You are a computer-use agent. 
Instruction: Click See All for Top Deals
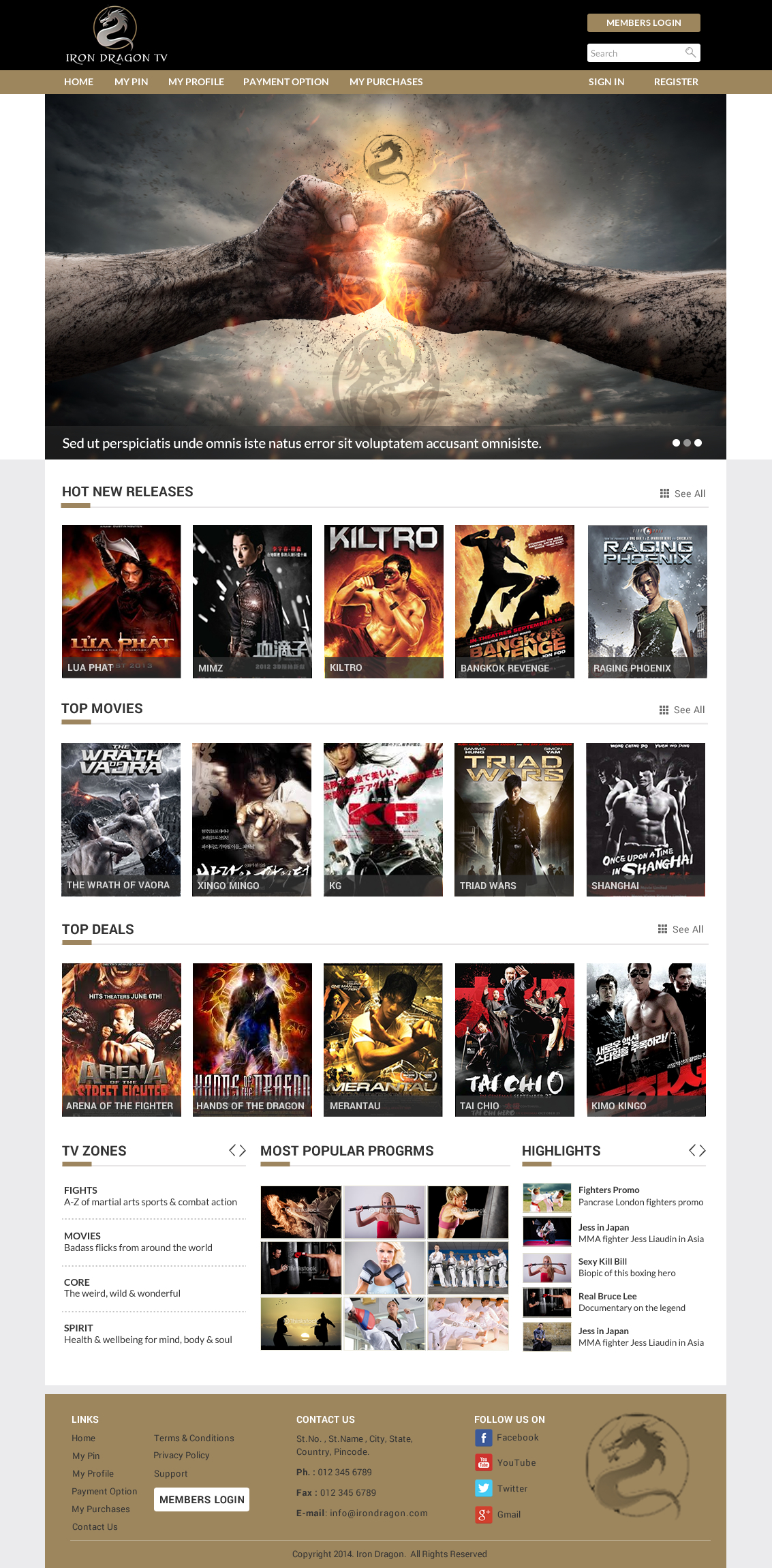click(688, 929)
